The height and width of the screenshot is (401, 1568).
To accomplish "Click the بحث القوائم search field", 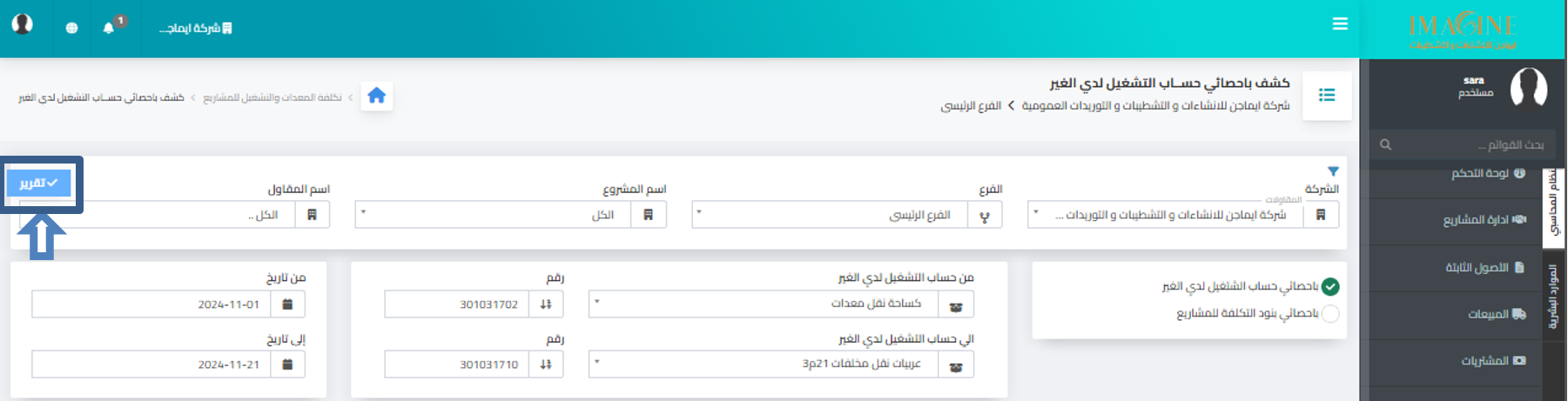I will pos(1463,144).
